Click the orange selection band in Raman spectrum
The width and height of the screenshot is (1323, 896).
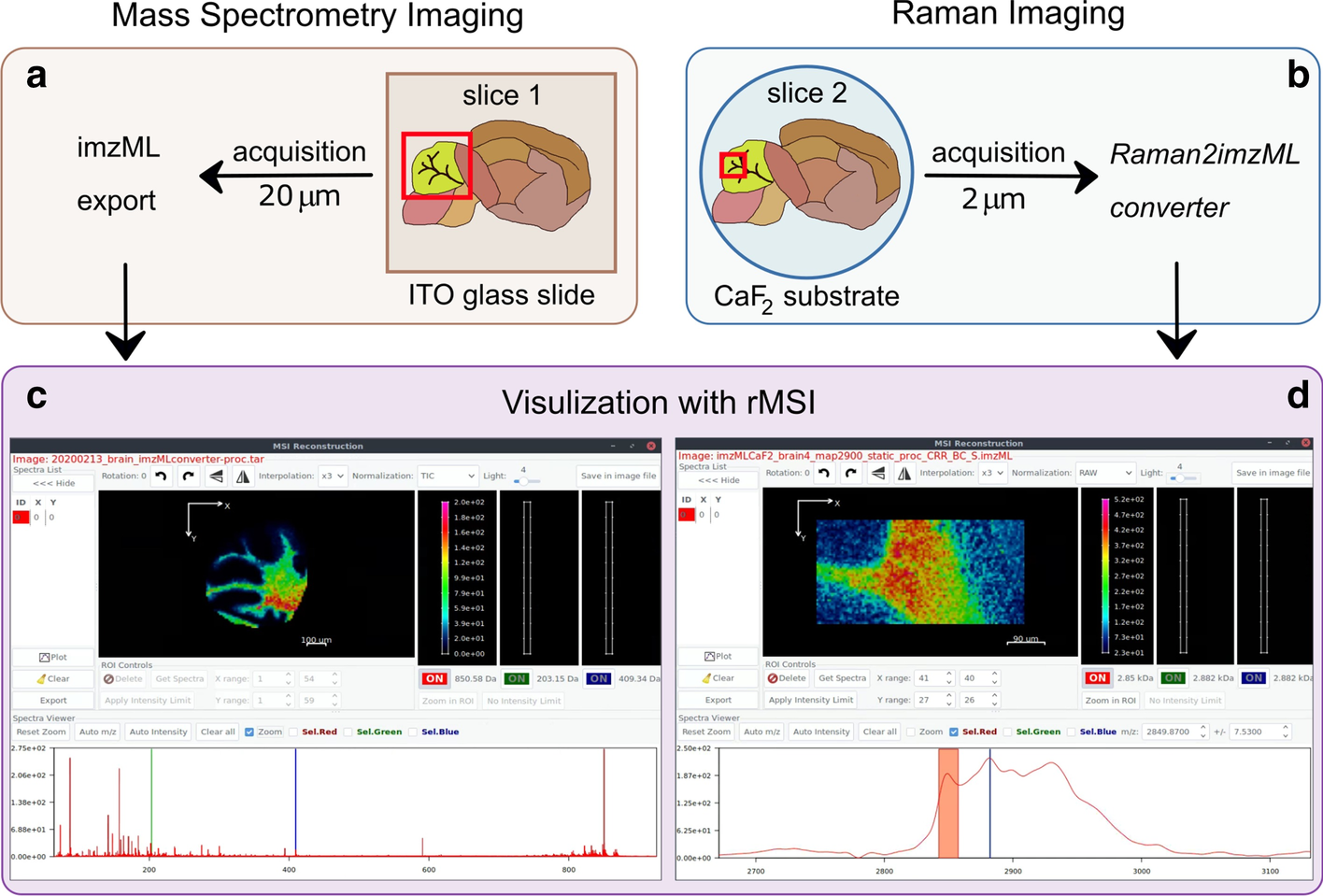tap(948, 803)
